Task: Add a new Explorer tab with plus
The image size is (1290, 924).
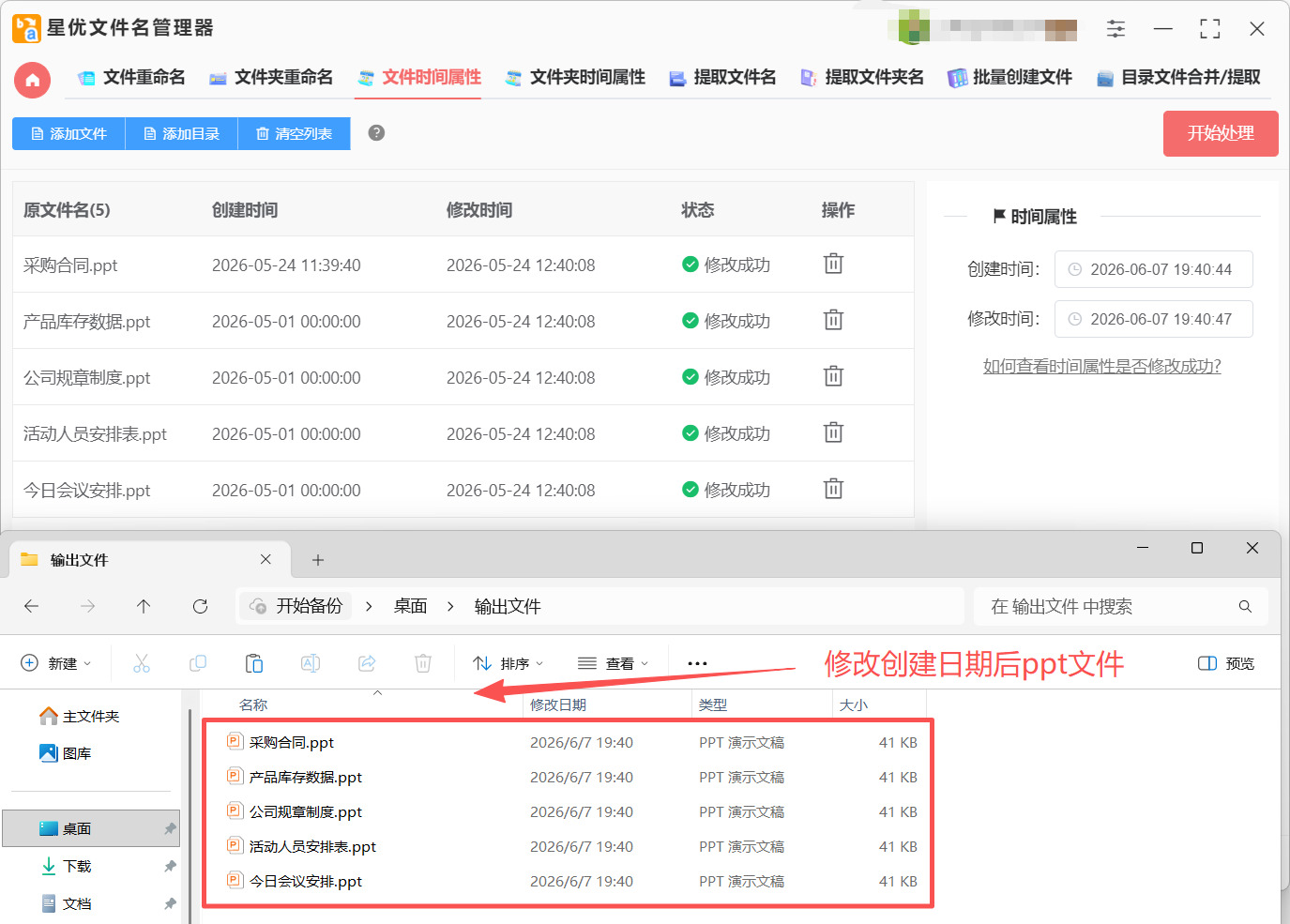Action: [x=318, y=560]
